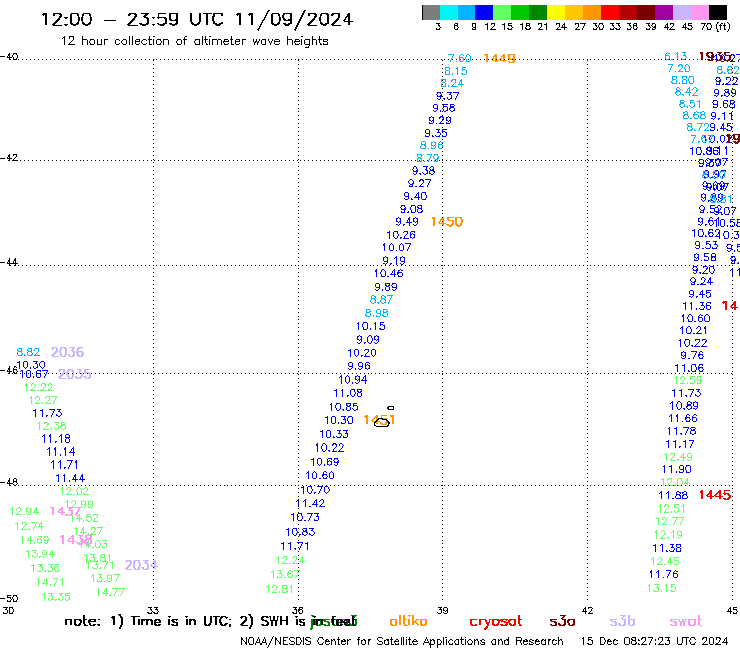This screenshot has width=740, height=650.
Task: Select the wave height reading 10.85
Action: [344, 407]
